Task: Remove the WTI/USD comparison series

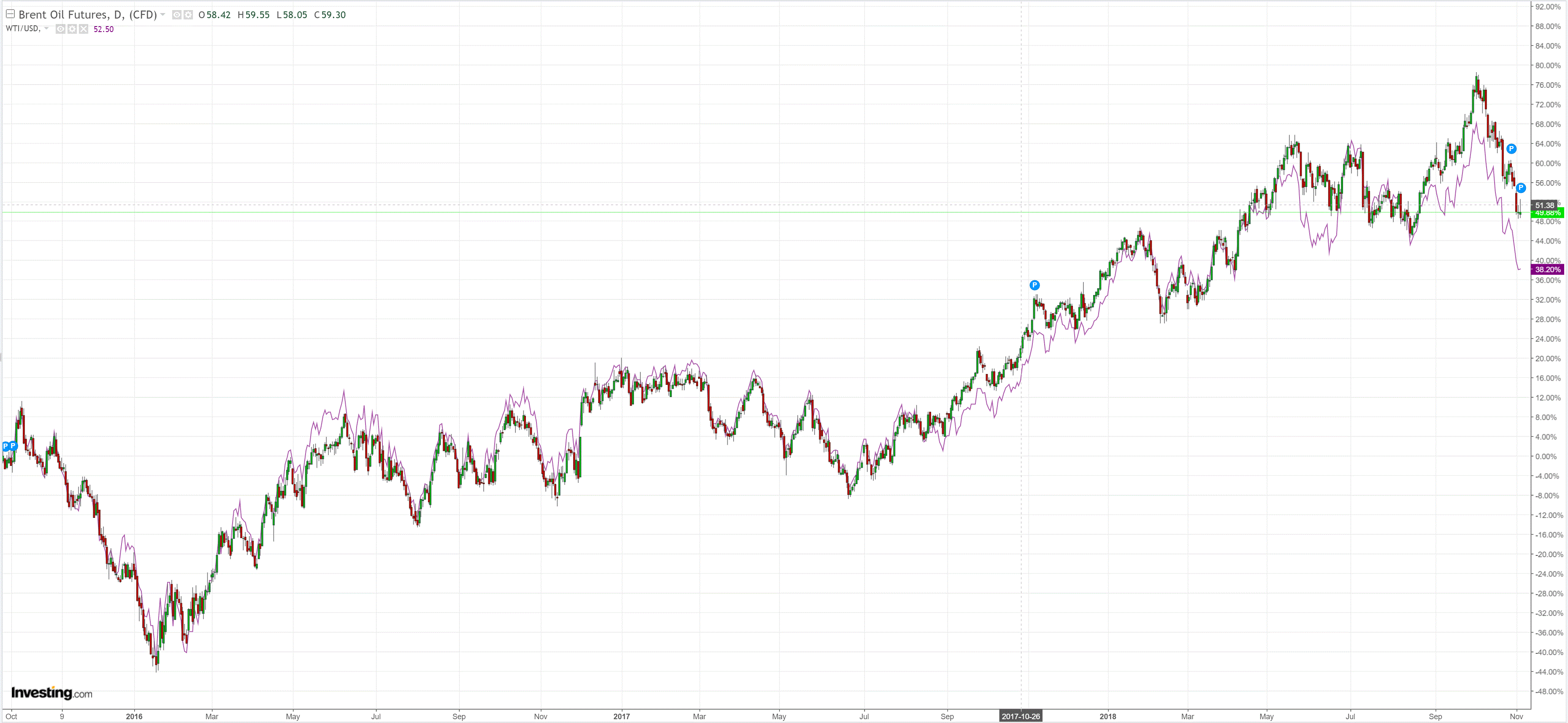Action: point(84,29)
